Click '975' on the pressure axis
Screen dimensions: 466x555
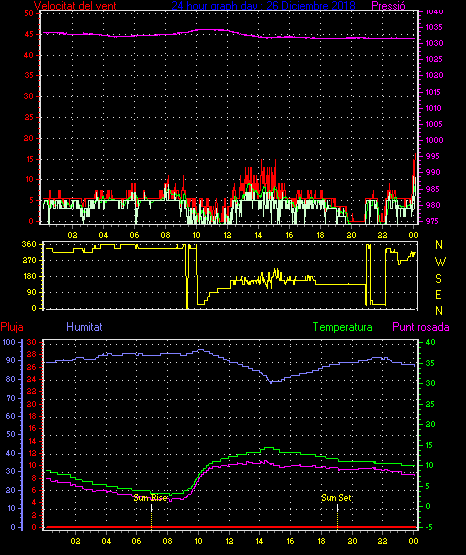click(x=433, y=221)
